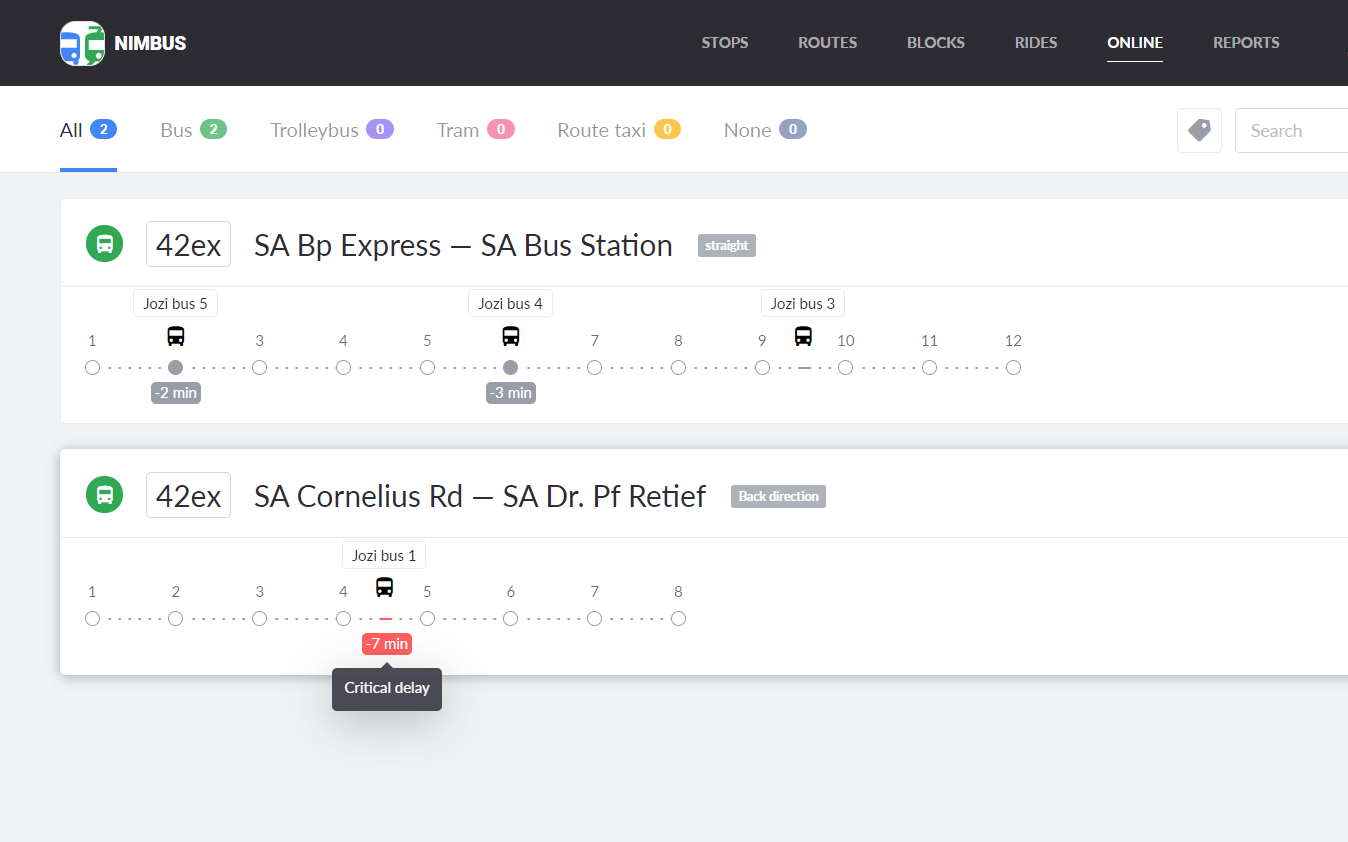Click in the Search field

[1290, 131]
